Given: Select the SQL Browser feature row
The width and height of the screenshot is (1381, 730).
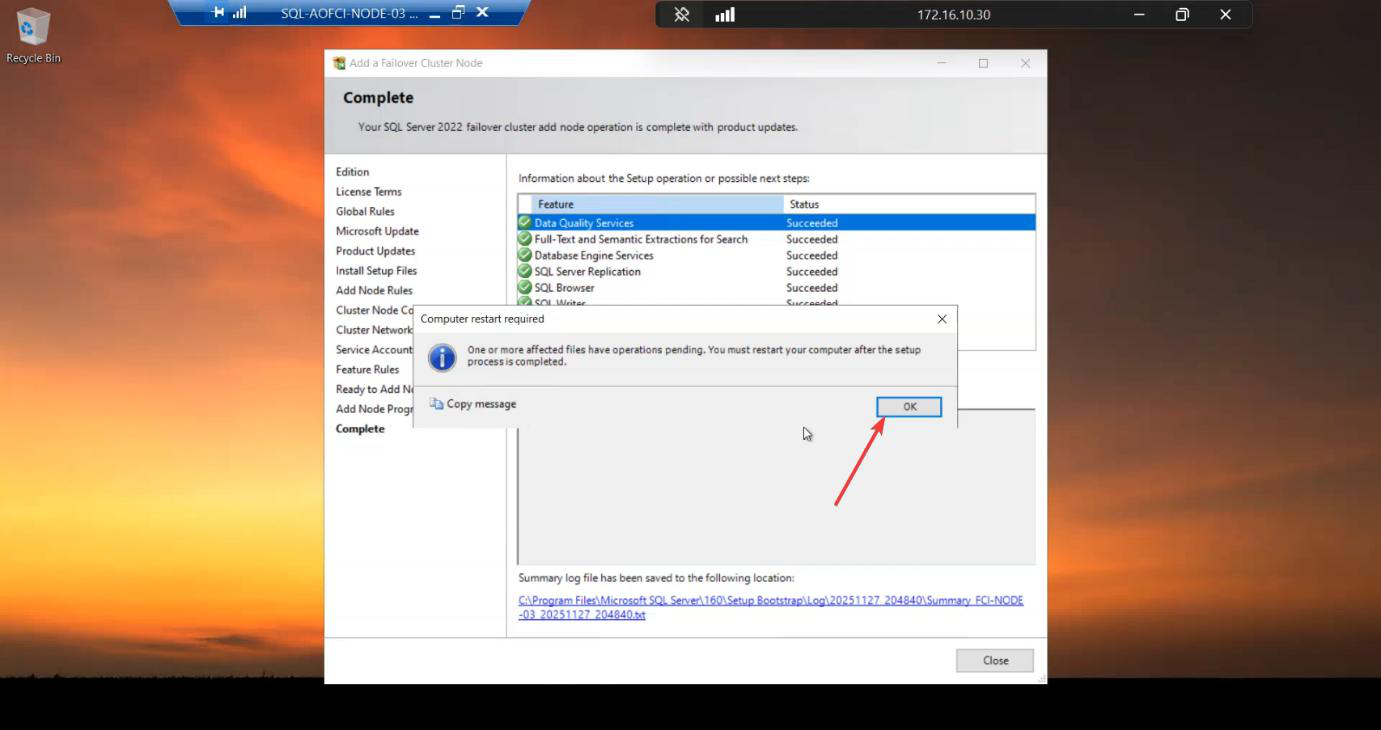Looking at the screenshot, I should click(776, 287).
